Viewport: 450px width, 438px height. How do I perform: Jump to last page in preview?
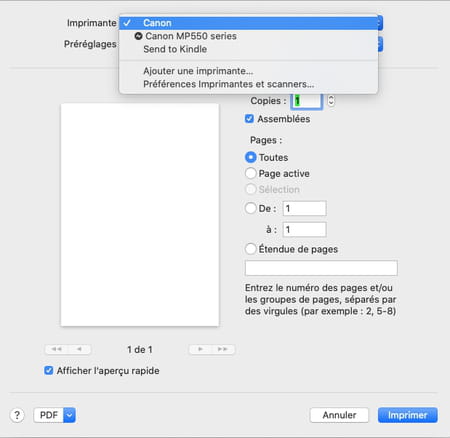click(223, 349)
